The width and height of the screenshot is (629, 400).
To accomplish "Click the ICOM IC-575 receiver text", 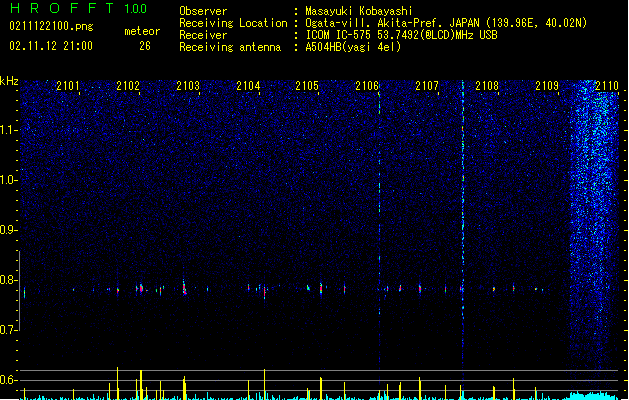I will coord(401,35).
